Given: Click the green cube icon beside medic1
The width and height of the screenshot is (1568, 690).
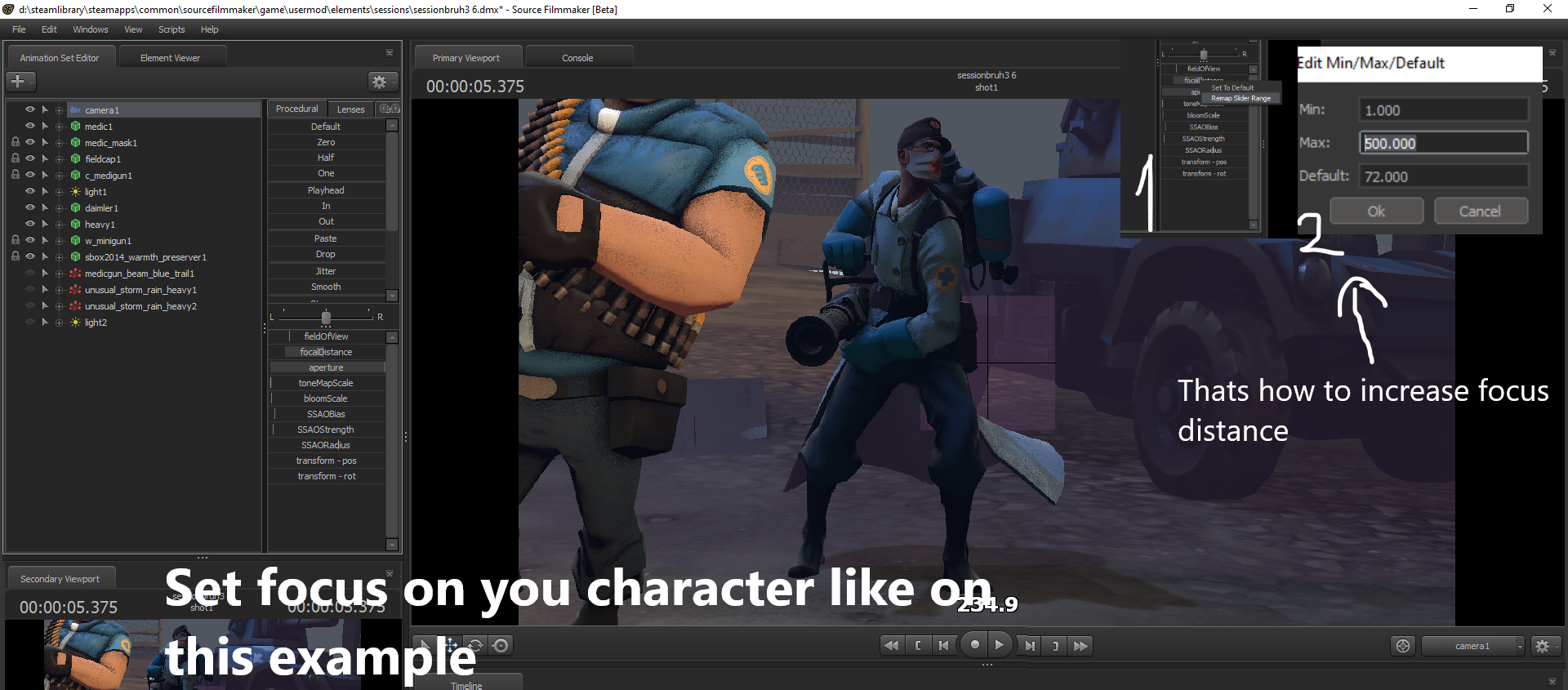Looking at the screenshot, I should 76,127.
